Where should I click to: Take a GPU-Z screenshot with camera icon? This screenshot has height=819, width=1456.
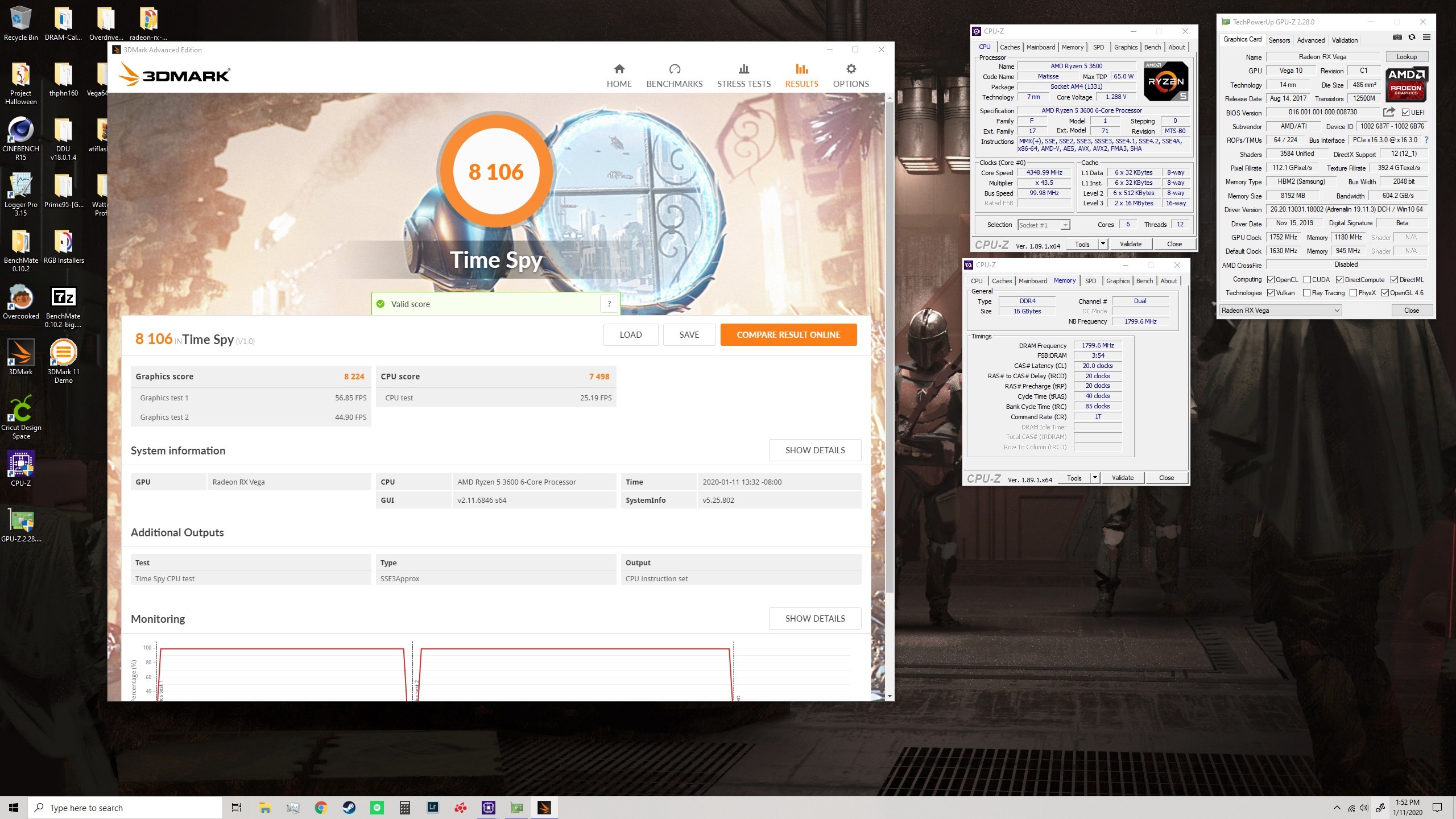point(1397,38)
